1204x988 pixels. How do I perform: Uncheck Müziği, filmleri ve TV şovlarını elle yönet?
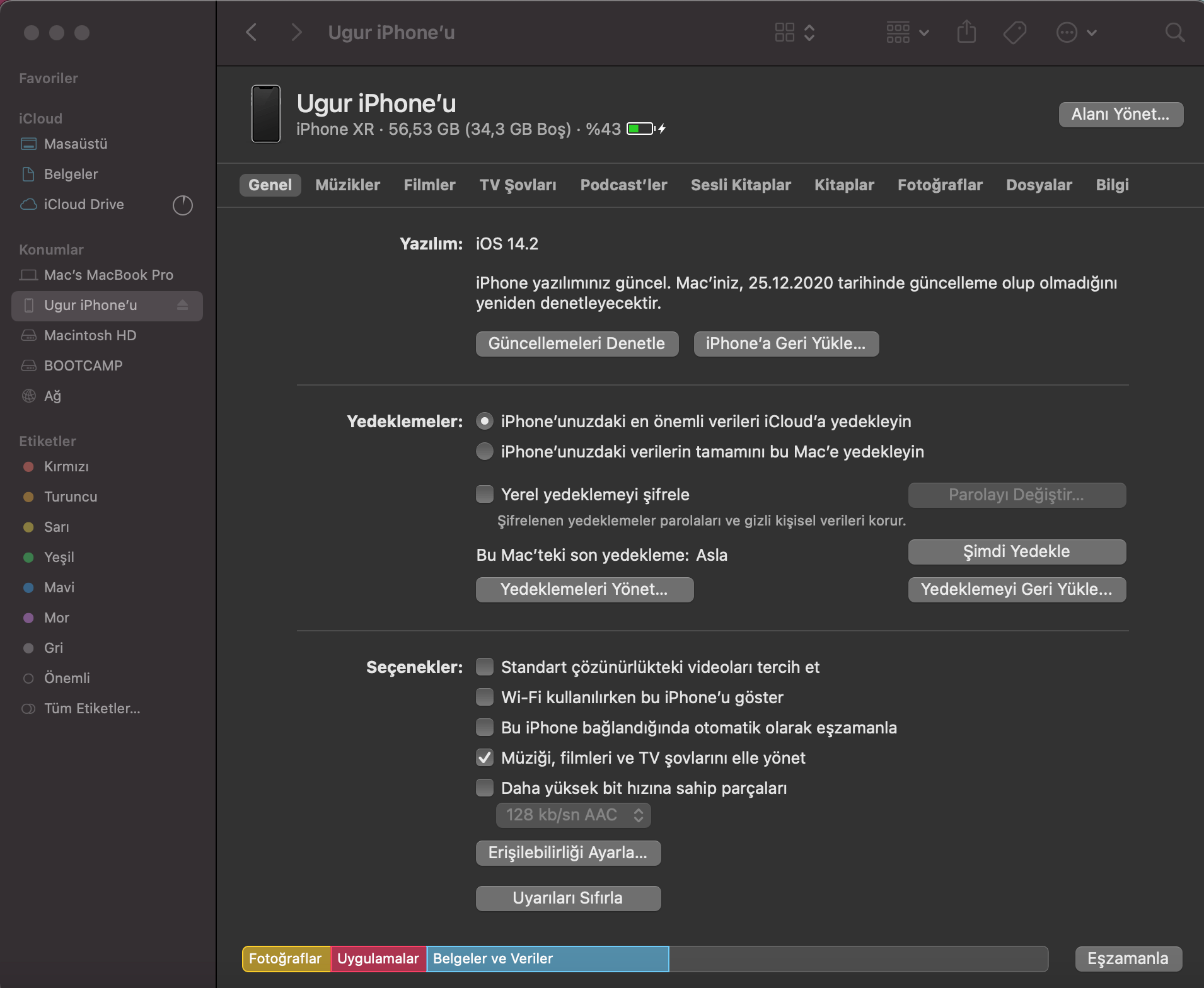click(485, 758)
